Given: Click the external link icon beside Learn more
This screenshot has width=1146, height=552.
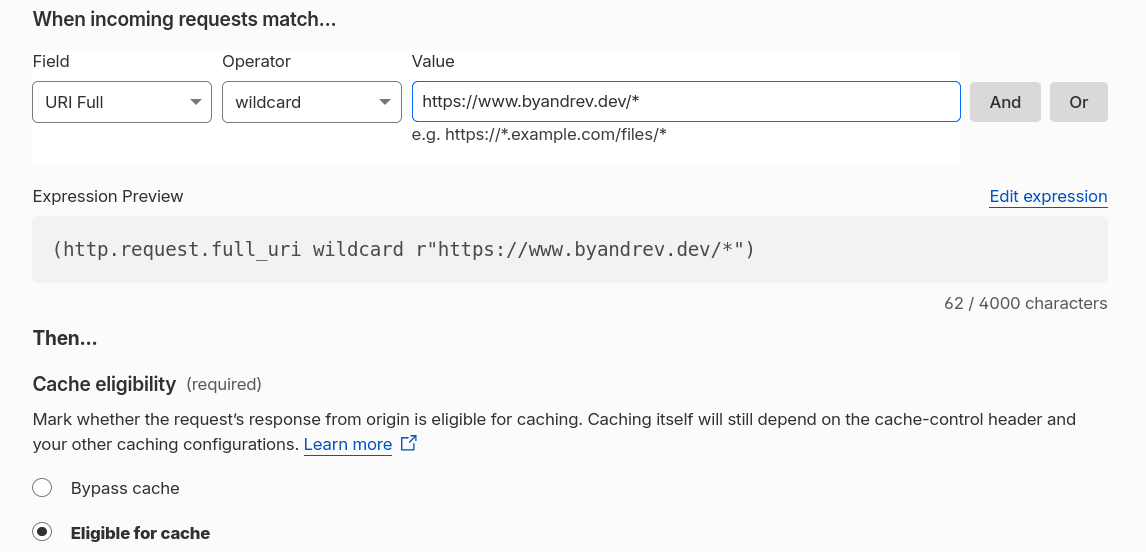Looking at the screenshot, I should click(409, 443).
